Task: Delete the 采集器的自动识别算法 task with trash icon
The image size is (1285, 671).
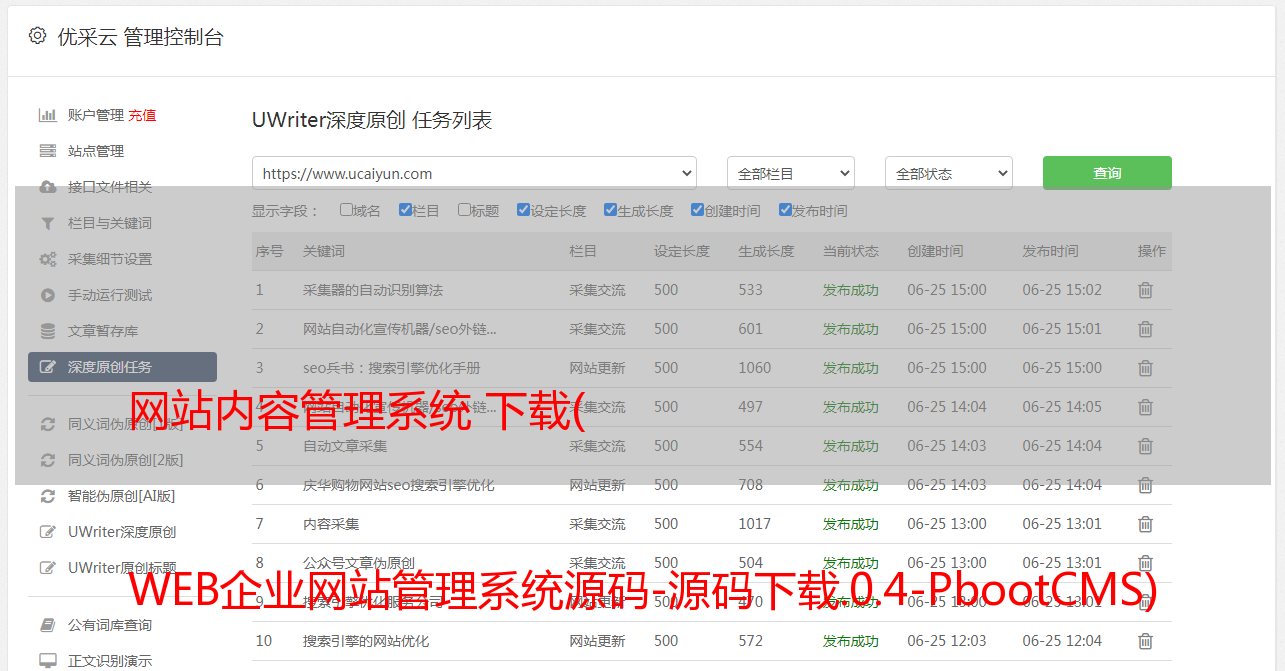Action: (x=1146, y=290)
